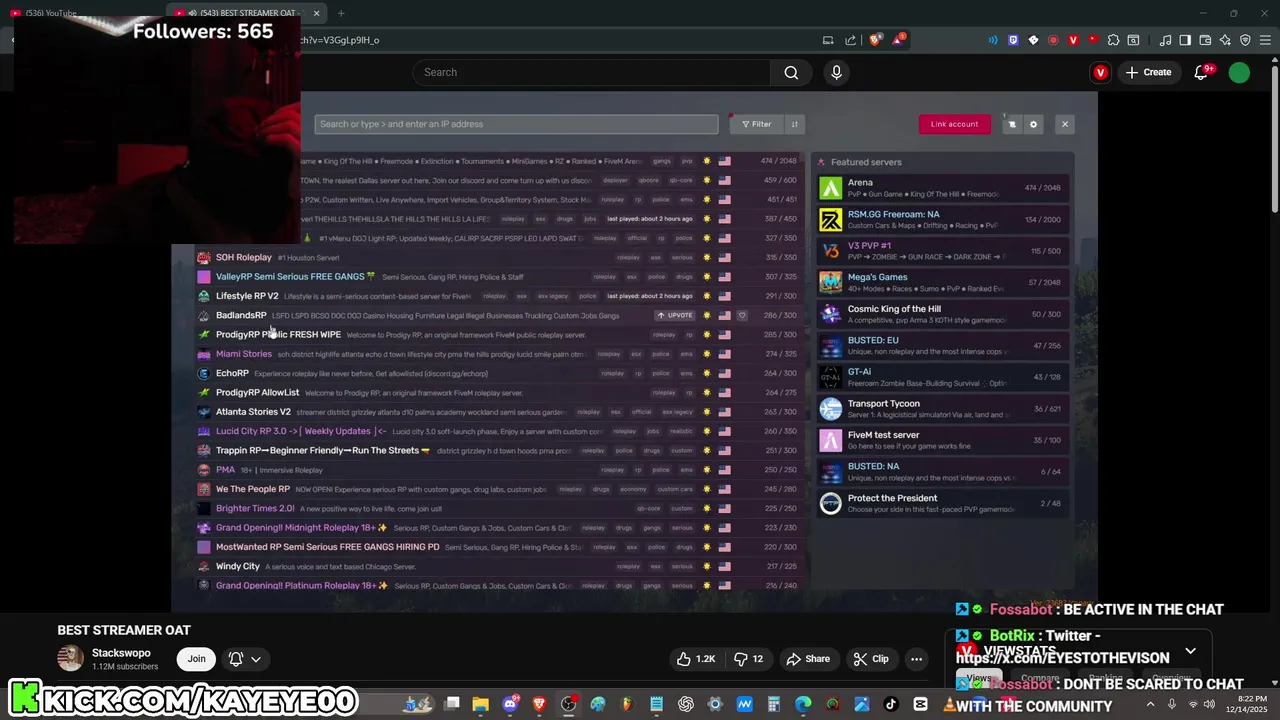Select the Atlanta Stories V2 server

pos(500,412)
